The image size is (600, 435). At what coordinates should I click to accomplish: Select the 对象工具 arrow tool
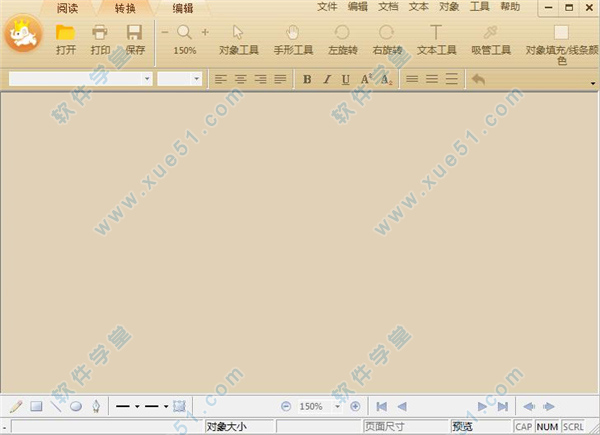[x=239, y=40]
